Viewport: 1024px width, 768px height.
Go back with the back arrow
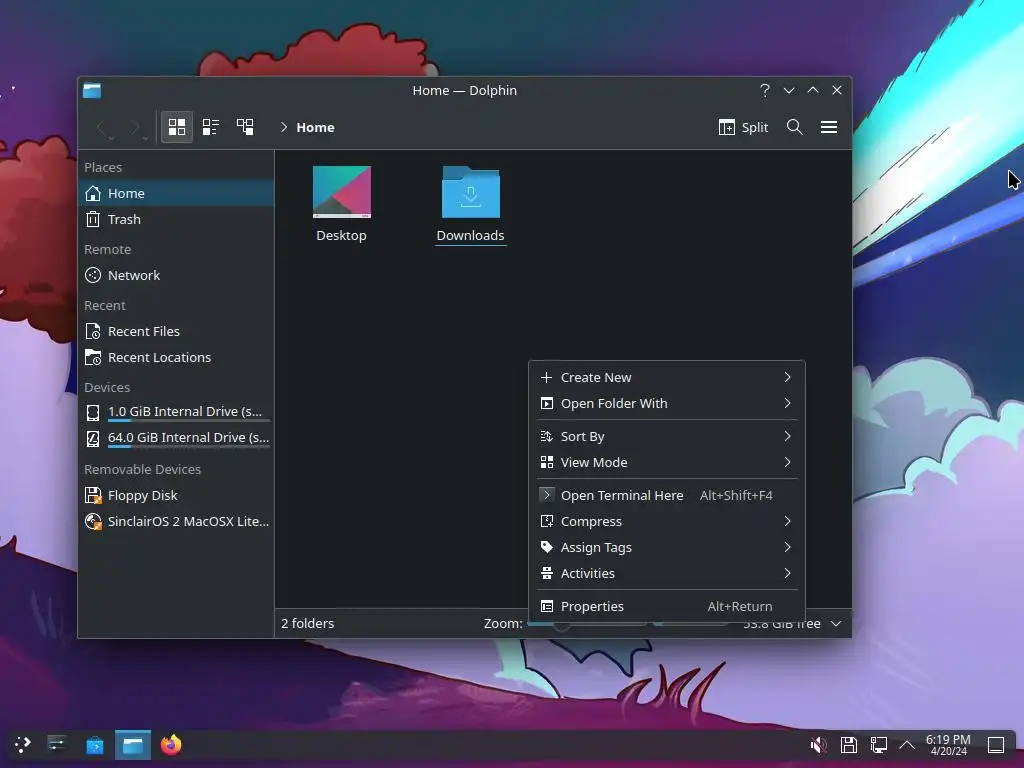click(x=103, y=127)
